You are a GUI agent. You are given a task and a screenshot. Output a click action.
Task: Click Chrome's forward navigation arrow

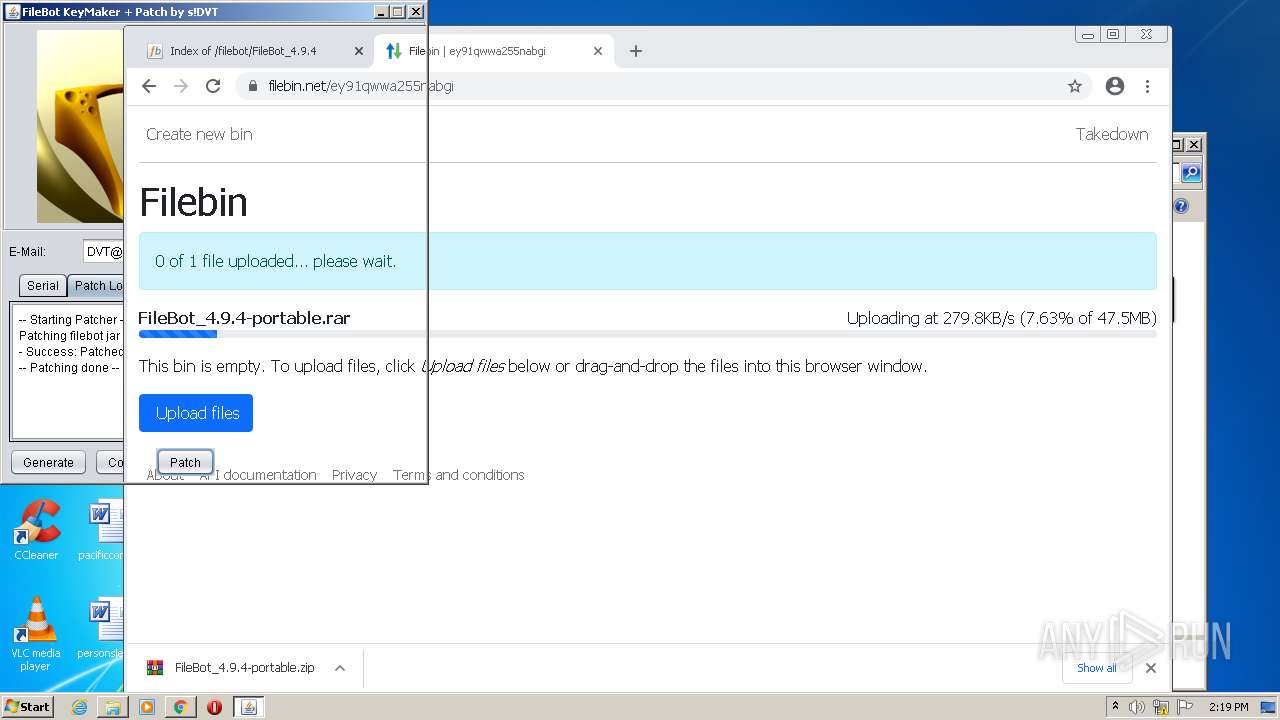point(181,86)
